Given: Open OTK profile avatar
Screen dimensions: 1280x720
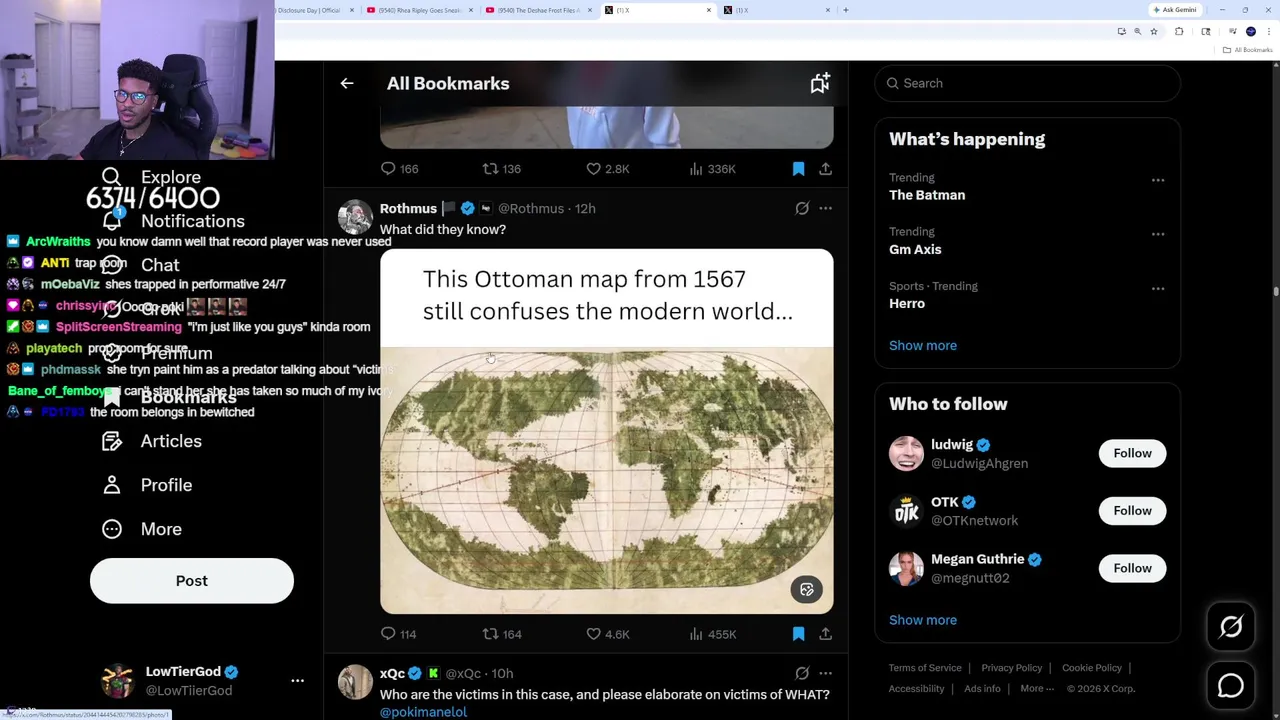Looking at the screenshot, I should (x=906, y=511).
